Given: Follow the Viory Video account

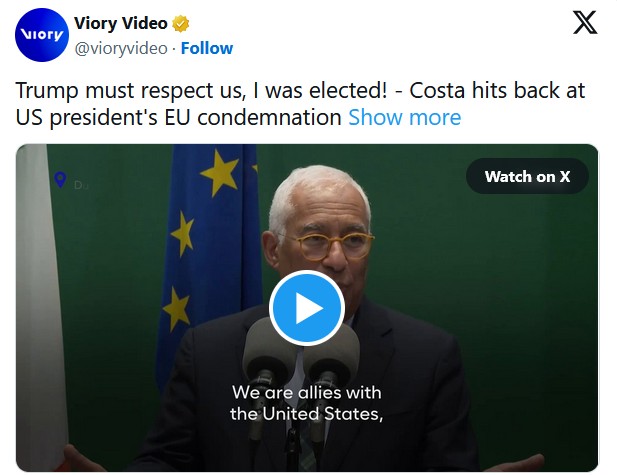Looking at the screenshot, I should 207,48.
